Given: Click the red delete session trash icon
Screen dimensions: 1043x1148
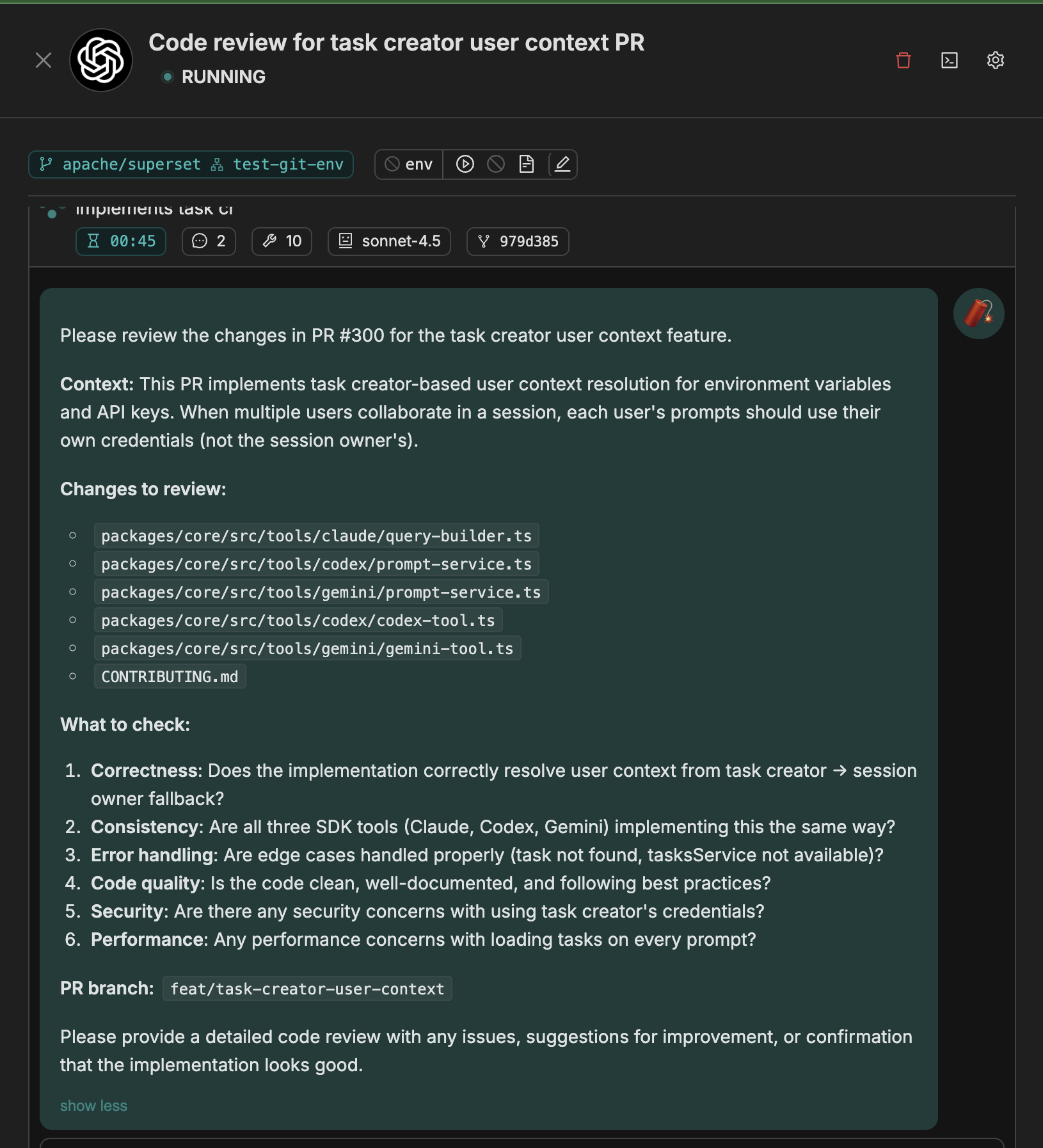Looking at the screenshot, I should click(904, 60).
